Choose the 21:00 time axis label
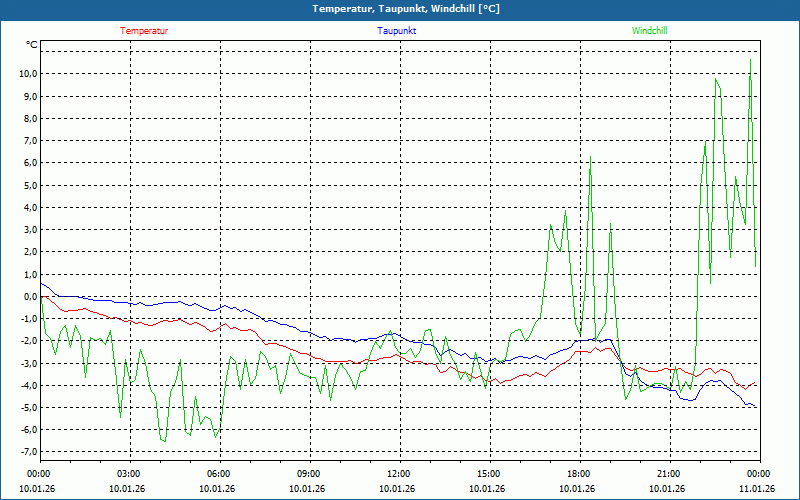Screen dimensions: 800x500 [x=669, y=473]
